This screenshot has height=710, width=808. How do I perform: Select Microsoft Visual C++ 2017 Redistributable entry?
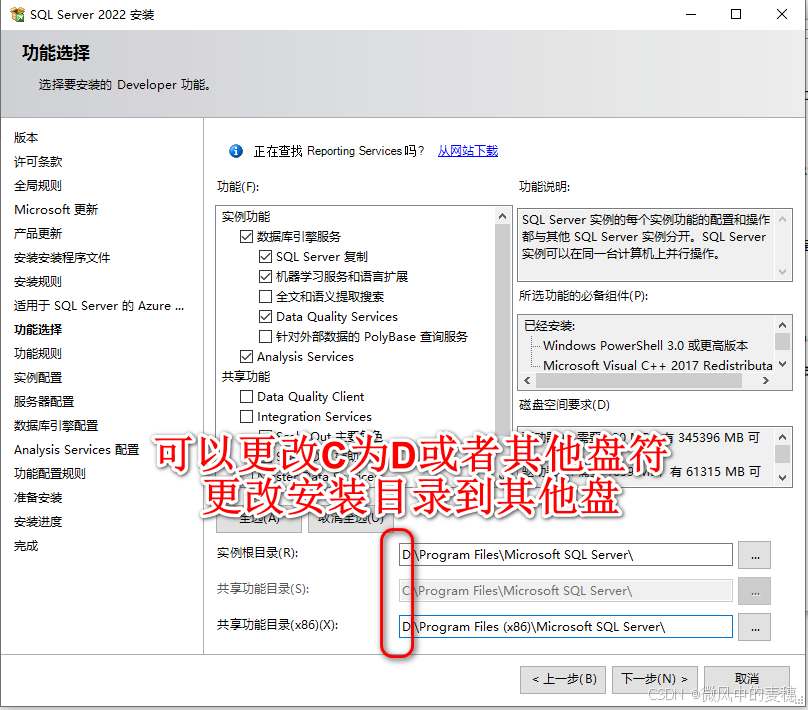pos(658,365)
